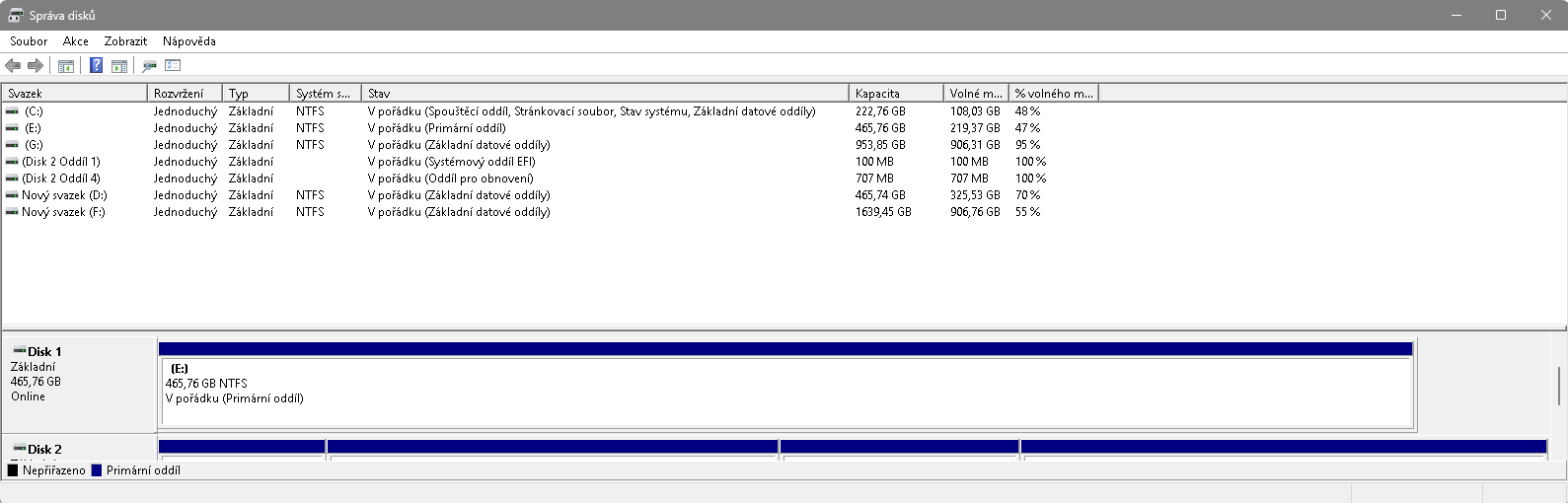Open the Nápověda menu

click(189, 41)
